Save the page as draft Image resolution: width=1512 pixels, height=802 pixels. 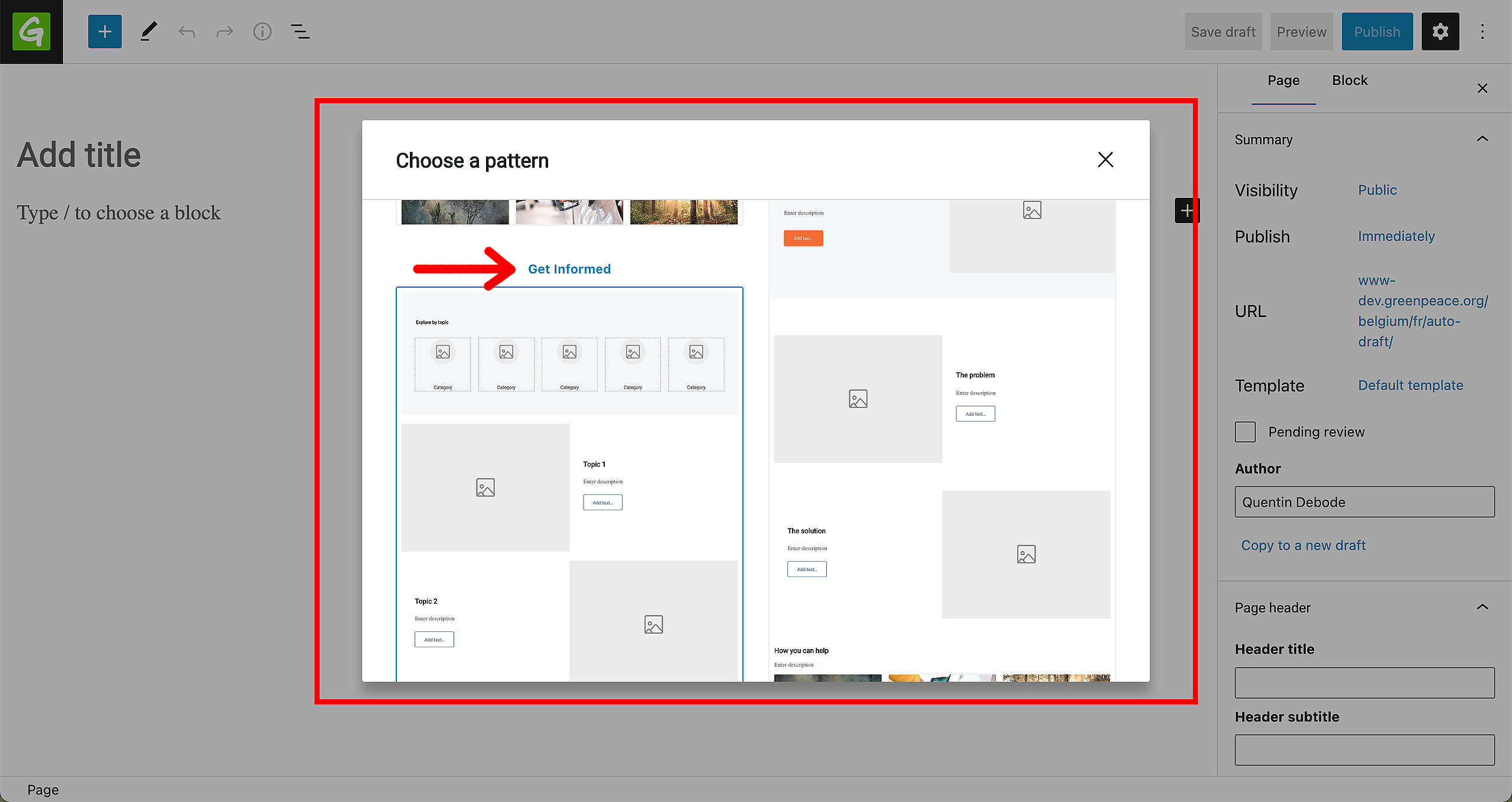(1223, 31)
